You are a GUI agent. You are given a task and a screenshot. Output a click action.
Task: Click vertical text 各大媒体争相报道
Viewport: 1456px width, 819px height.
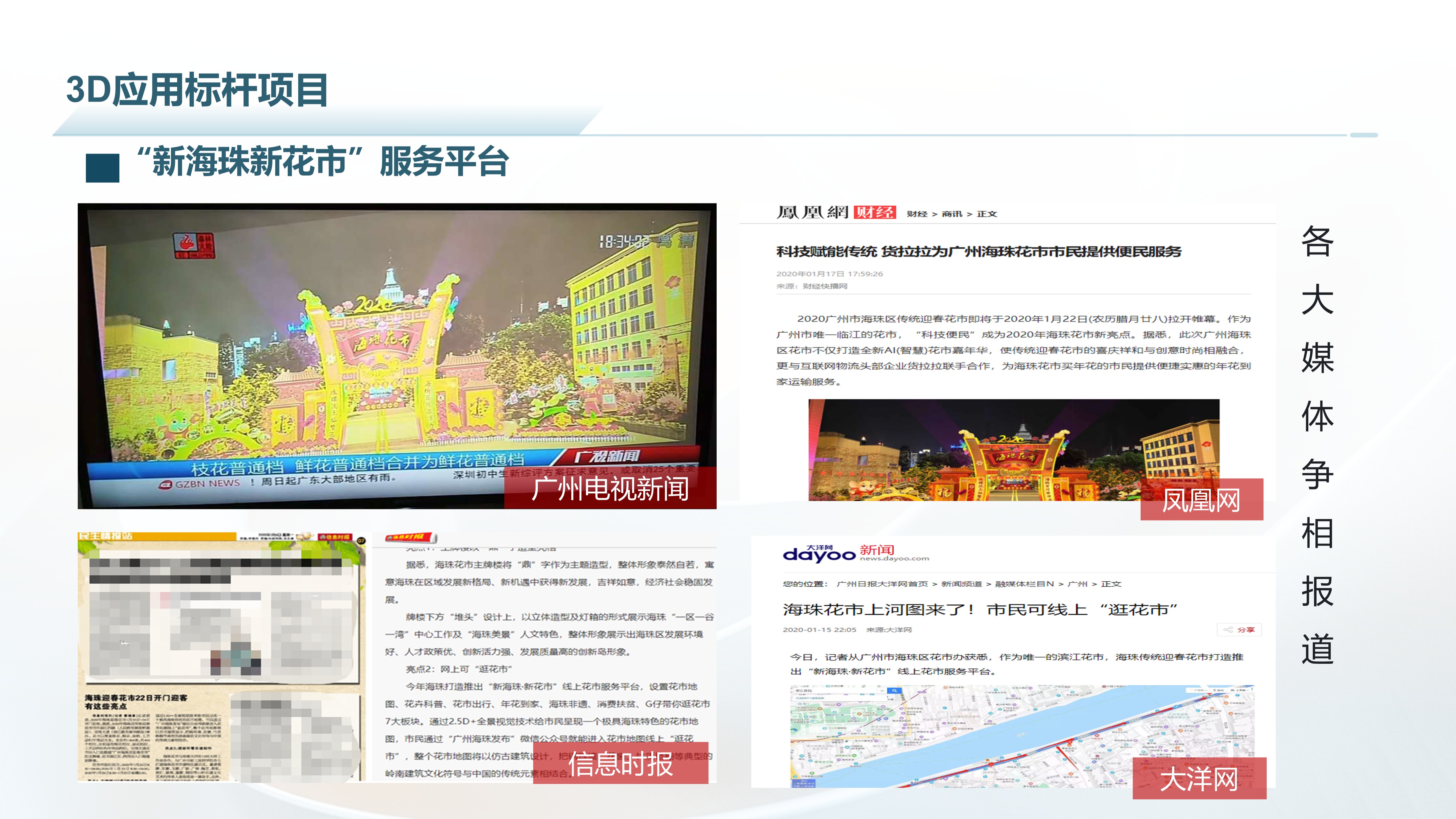pos(1317,445)
